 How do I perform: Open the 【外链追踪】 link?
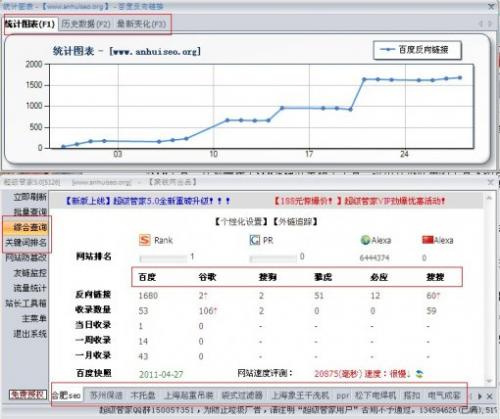click(x=296, y=221)
